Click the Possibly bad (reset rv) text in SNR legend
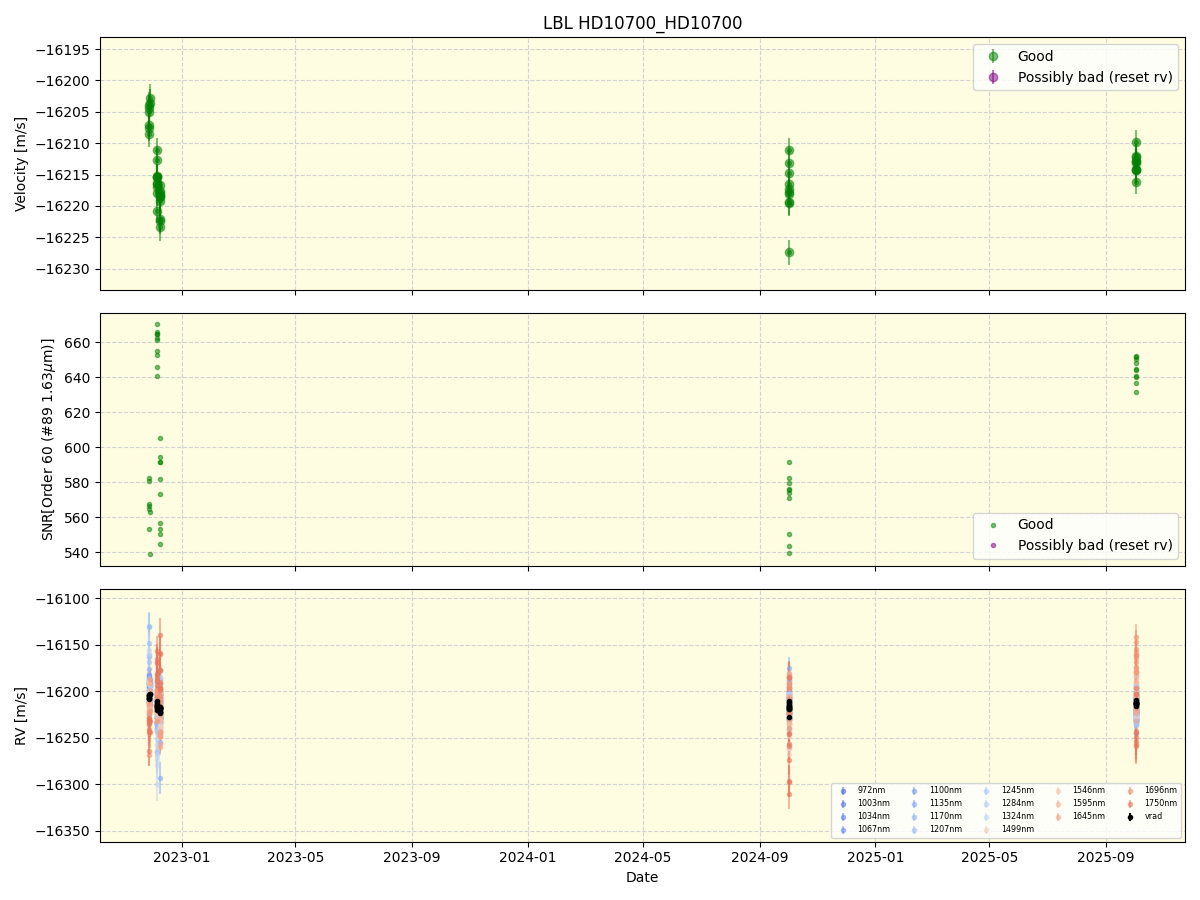This screenshot has height=900, width=1200. 1095,545
